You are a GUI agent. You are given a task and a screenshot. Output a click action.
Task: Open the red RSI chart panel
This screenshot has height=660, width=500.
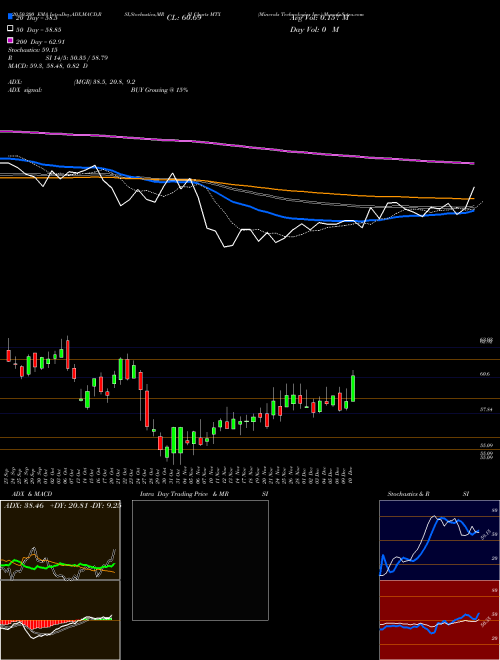pos(439,620)
